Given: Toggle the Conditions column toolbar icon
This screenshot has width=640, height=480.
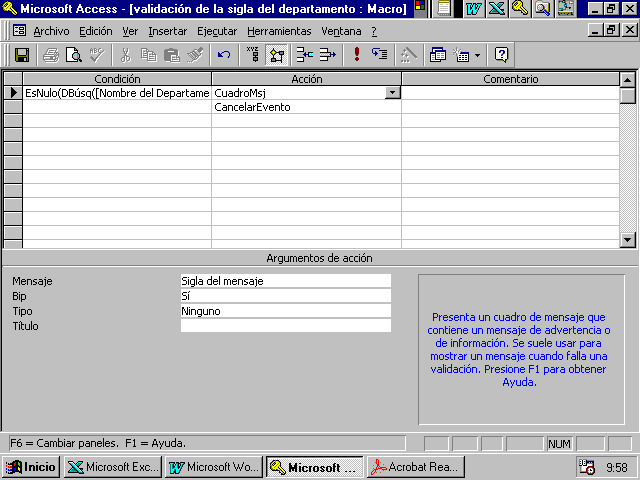Looking at the screenshot, I should tap(276, 55).
